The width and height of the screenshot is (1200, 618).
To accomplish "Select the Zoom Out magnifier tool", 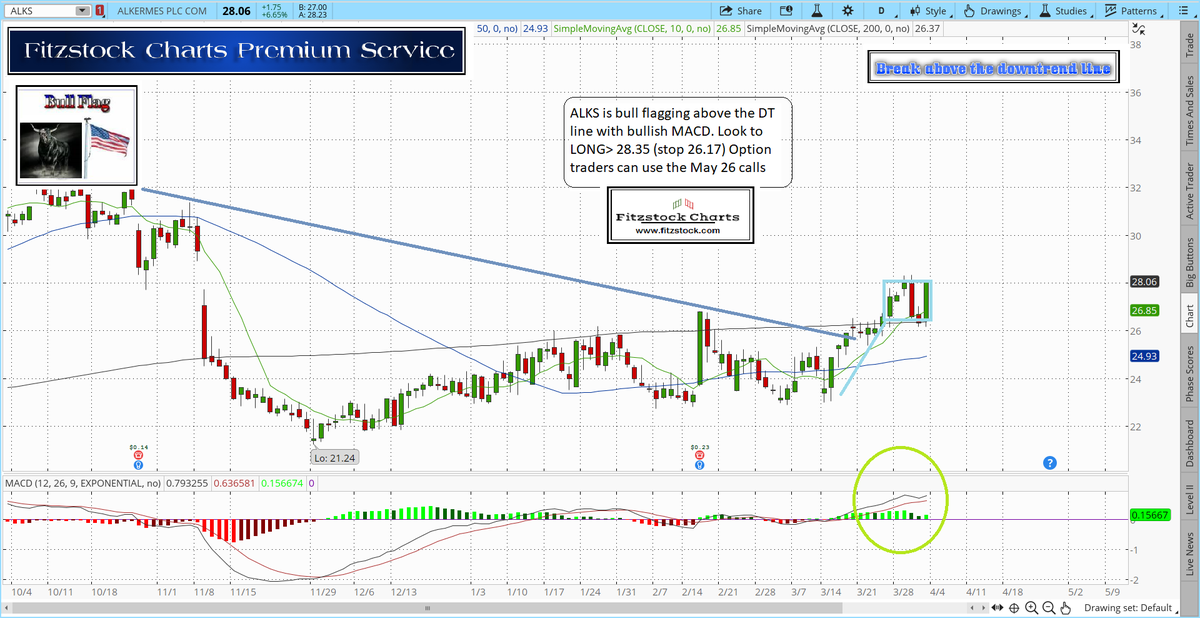I will [1048, 608].
